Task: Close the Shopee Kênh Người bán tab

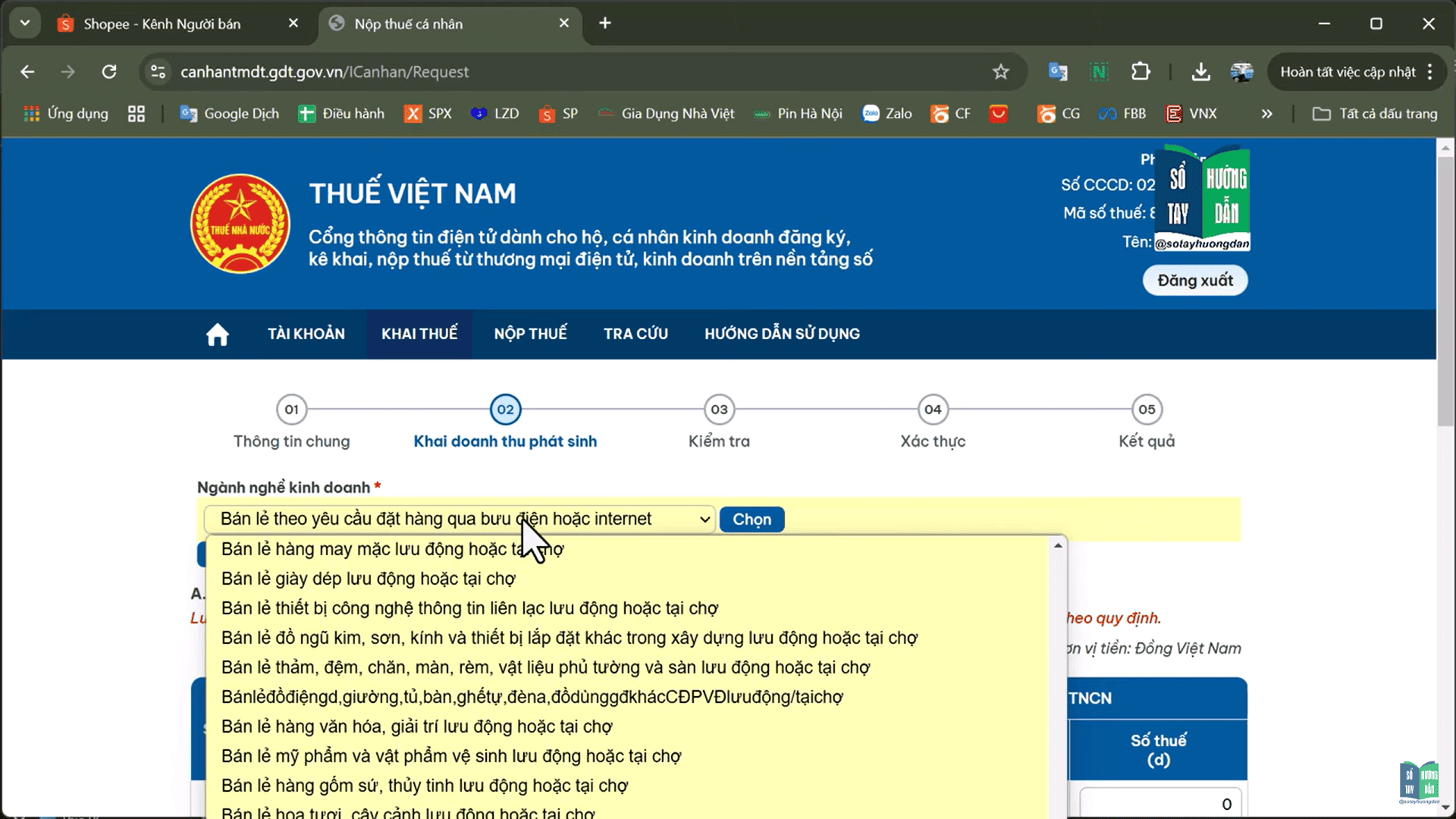Action: 293,24
